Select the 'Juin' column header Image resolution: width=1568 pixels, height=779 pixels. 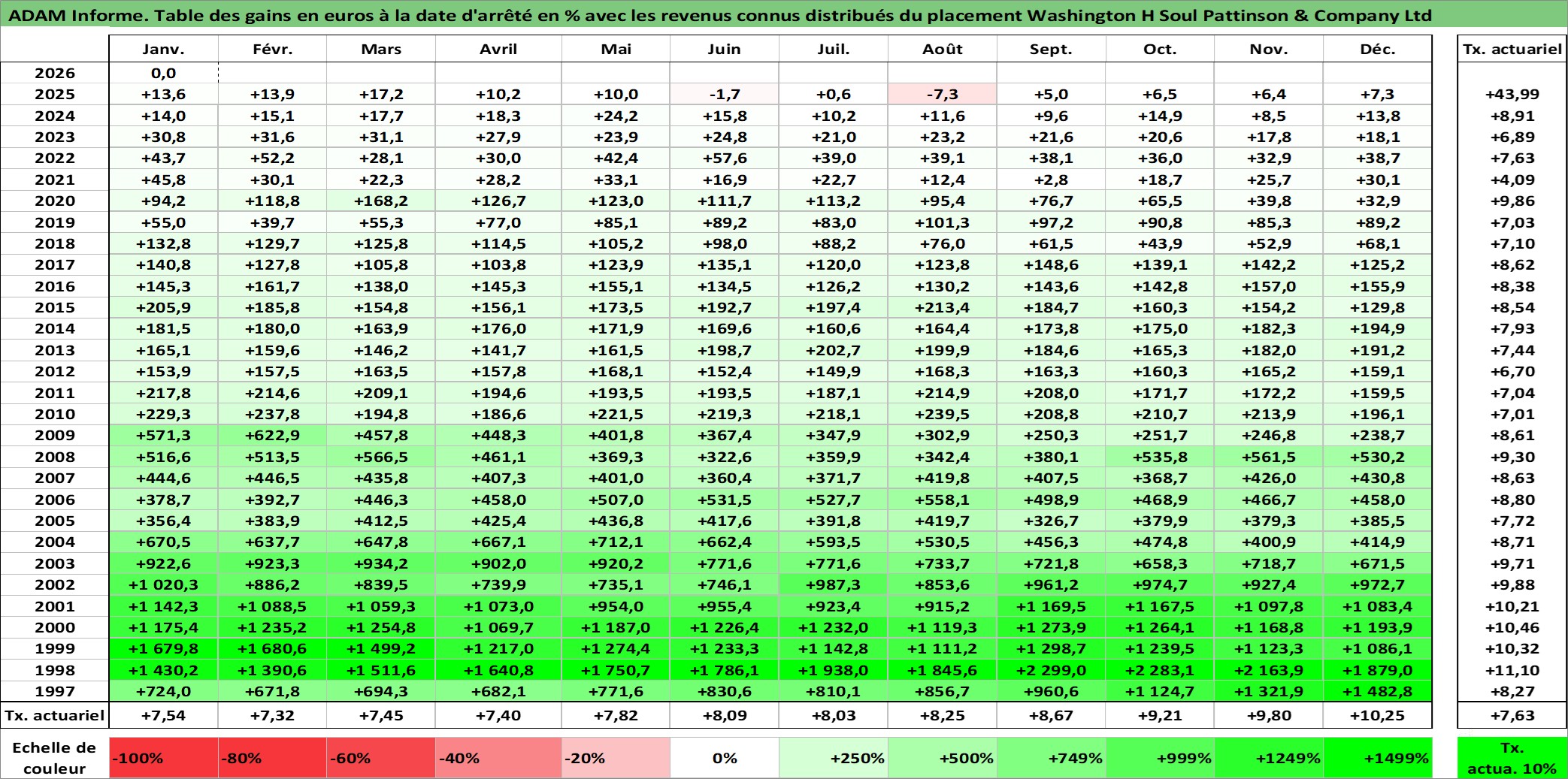point(725,49)
